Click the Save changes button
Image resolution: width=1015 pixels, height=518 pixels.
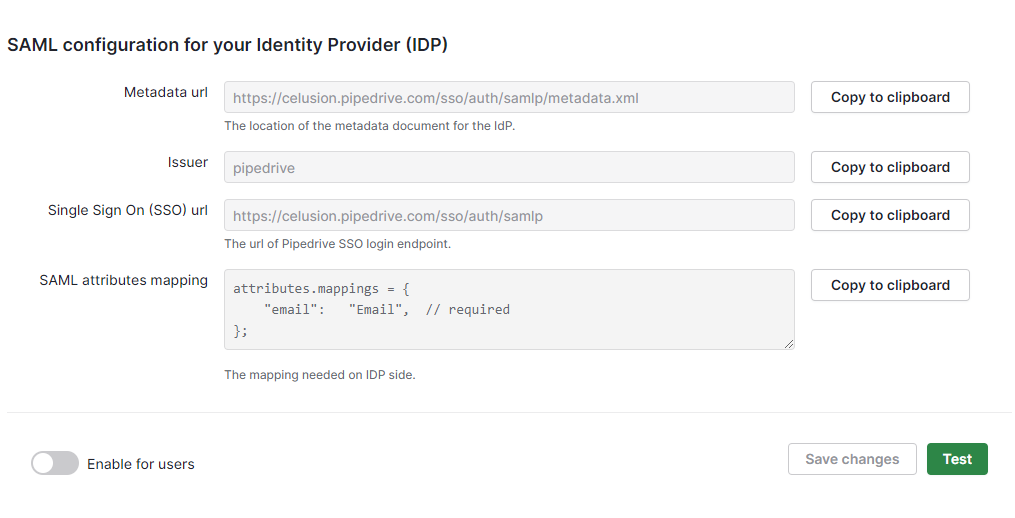pos(852,459)
